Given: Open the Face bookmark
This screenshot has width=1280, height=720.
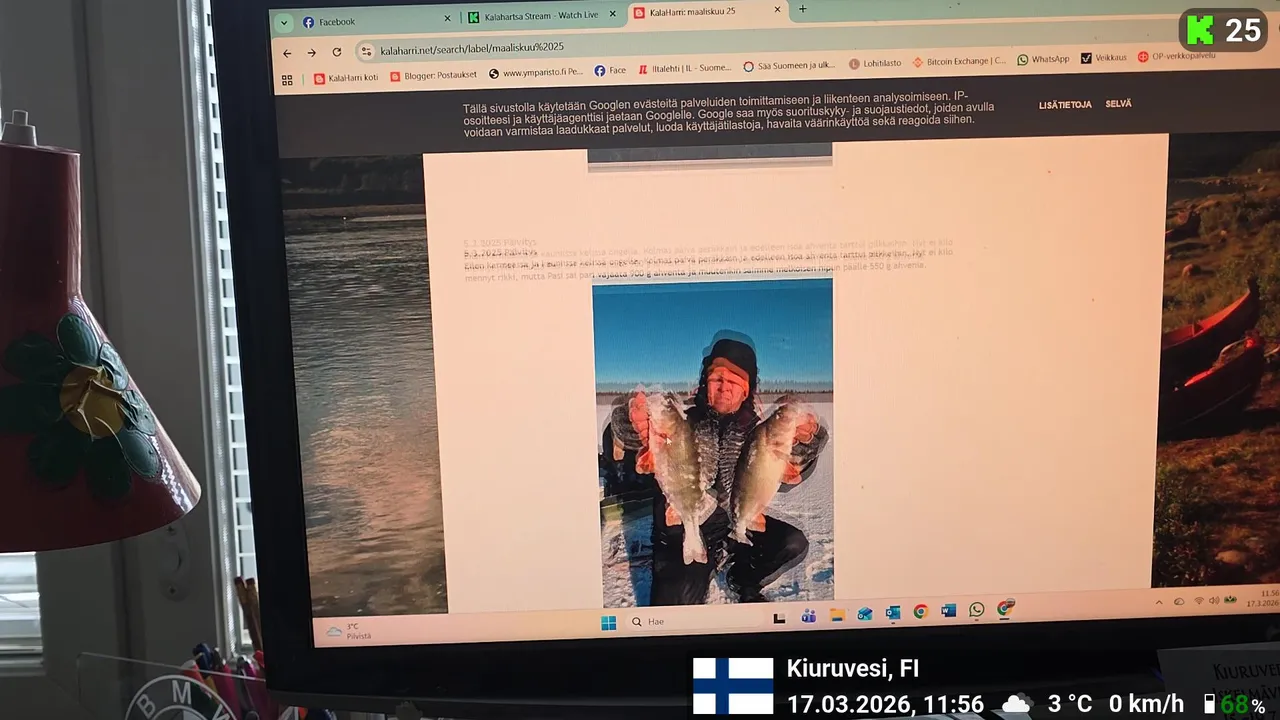Looking at the screenshot, I should (610, 70).
